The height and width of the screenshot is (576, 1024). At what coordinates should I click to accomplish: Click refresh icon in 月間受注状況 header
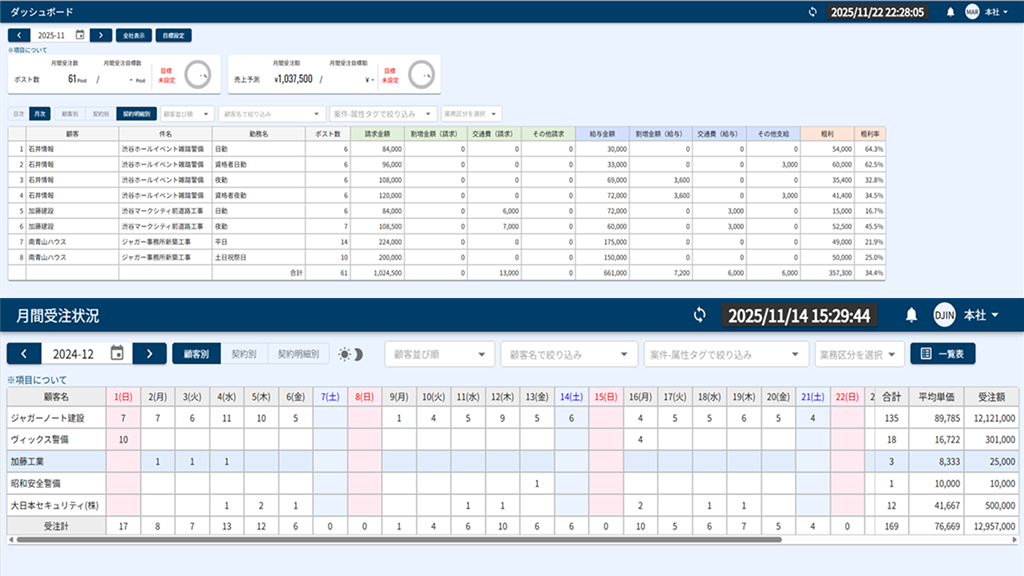click(x=699, y=315)
